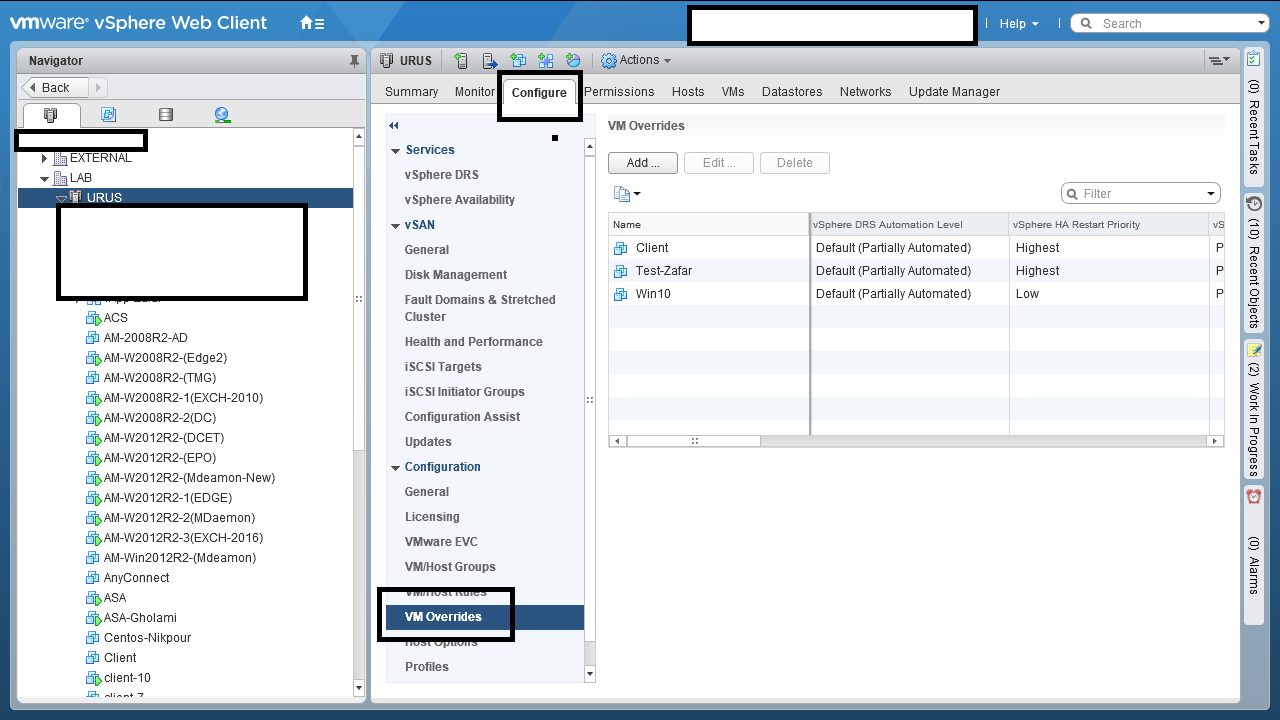Switch Navigator to Storage view
The height and width of the screenshot is (720, 1280).
[166, 115]
